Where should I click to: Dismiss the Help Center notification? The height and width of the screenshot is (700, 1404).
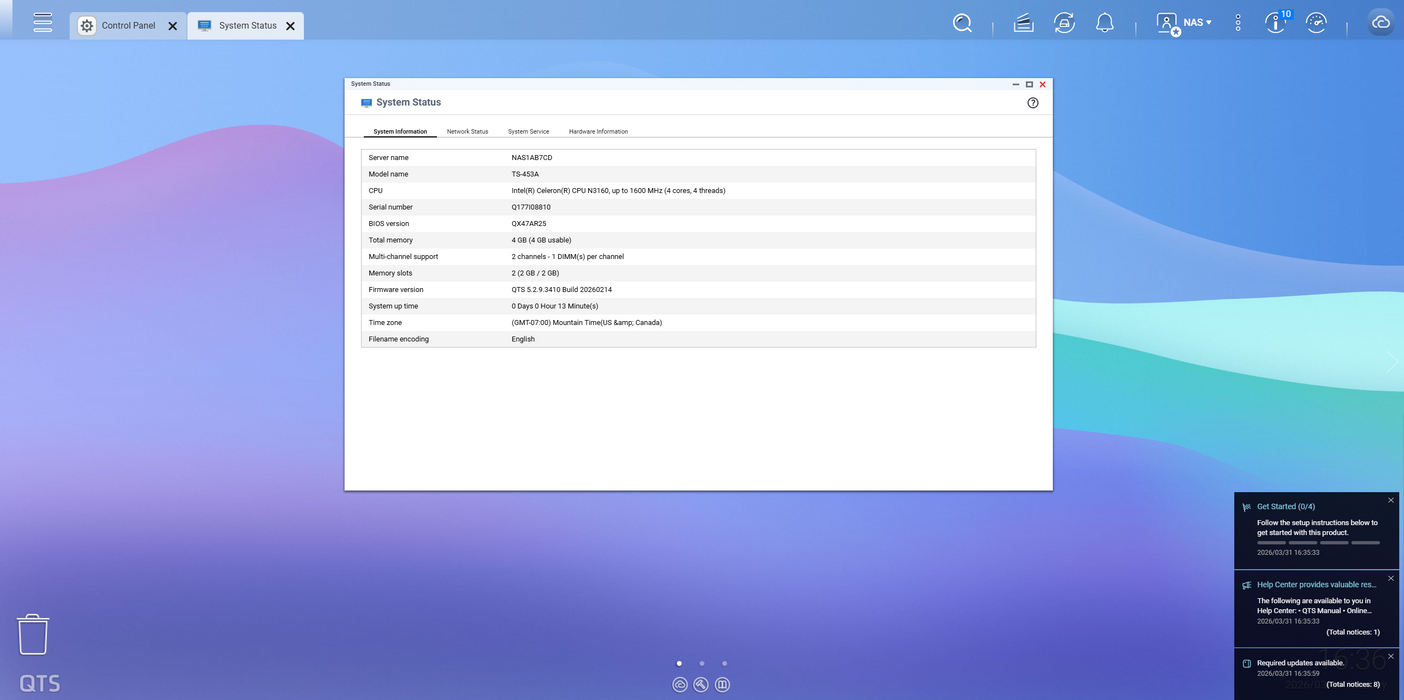(1391, 578)
